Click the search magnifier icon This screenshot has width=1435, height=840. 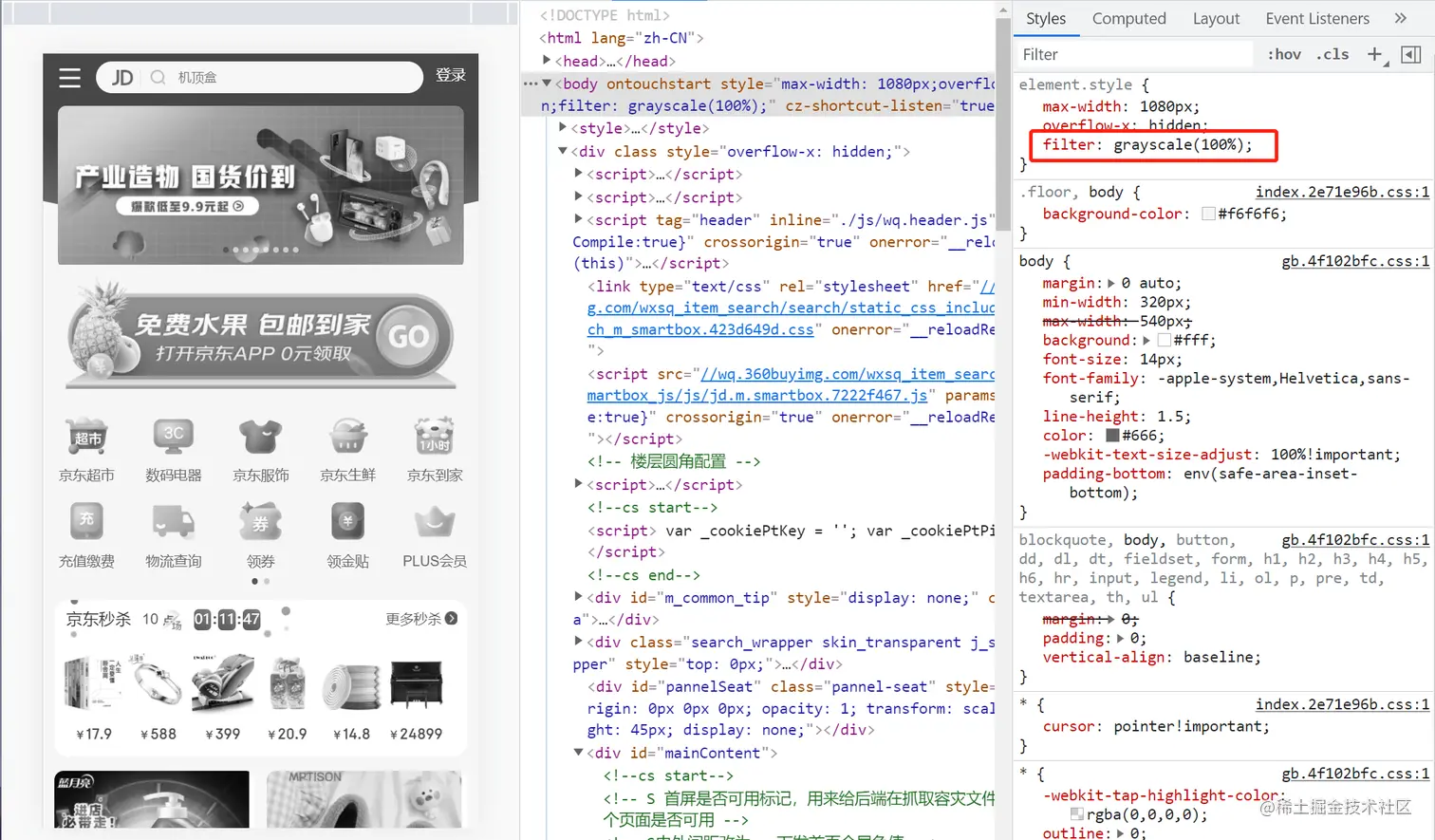(x=158, y=78)
